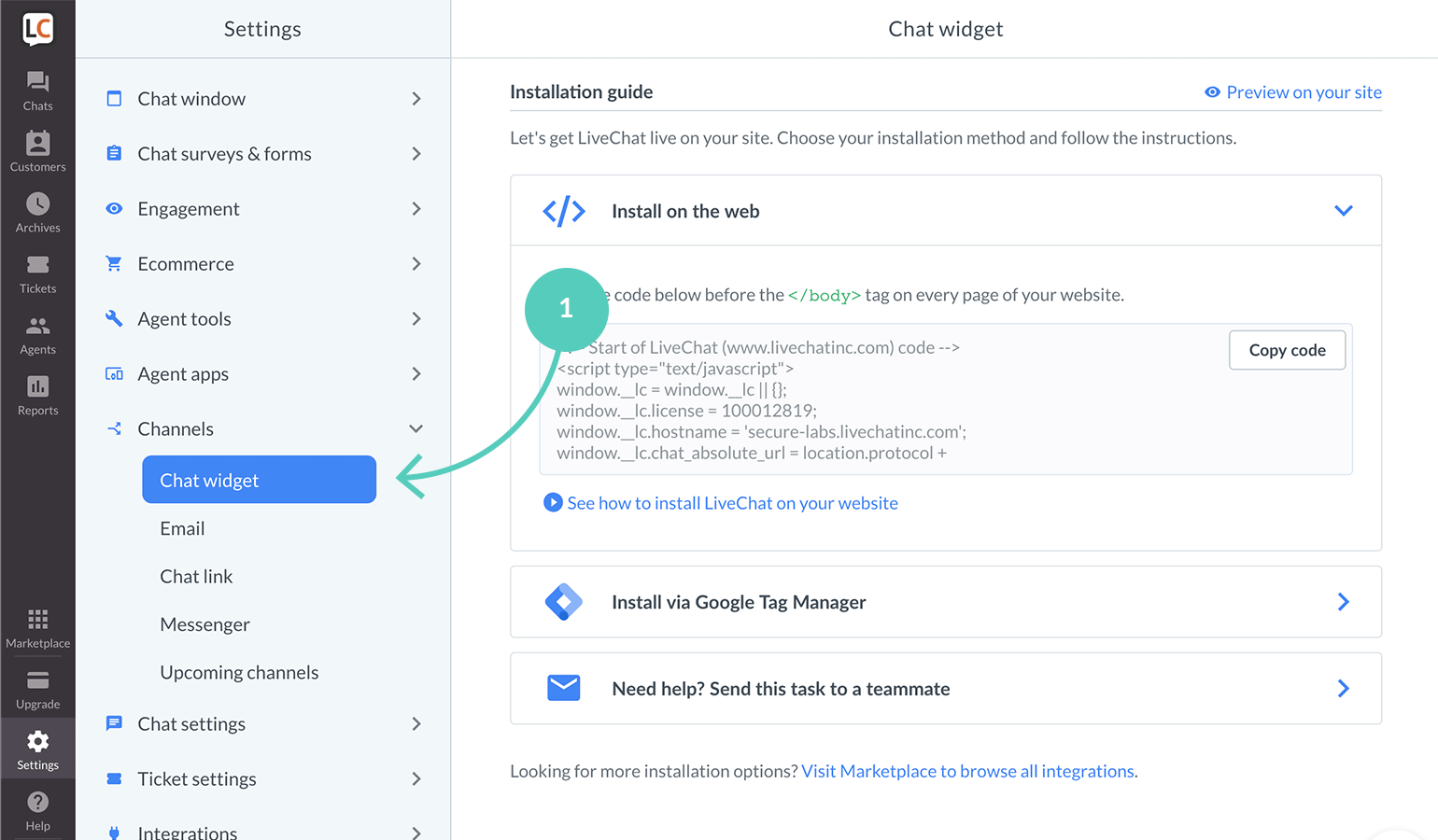The width and height of the screenshot is (1438, 840).
Task: Select the Upcoming channels item
Action: click(x=239, y=672)
